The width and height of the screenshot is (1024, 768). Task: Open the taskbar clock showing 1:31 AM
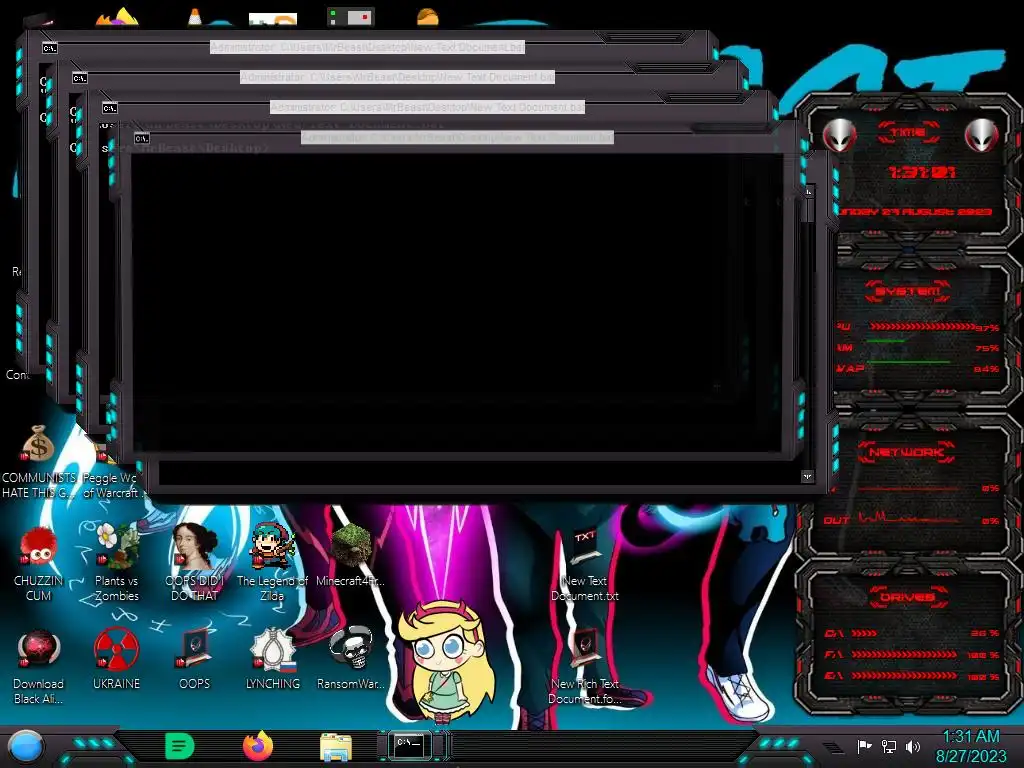tap(971, 746)
